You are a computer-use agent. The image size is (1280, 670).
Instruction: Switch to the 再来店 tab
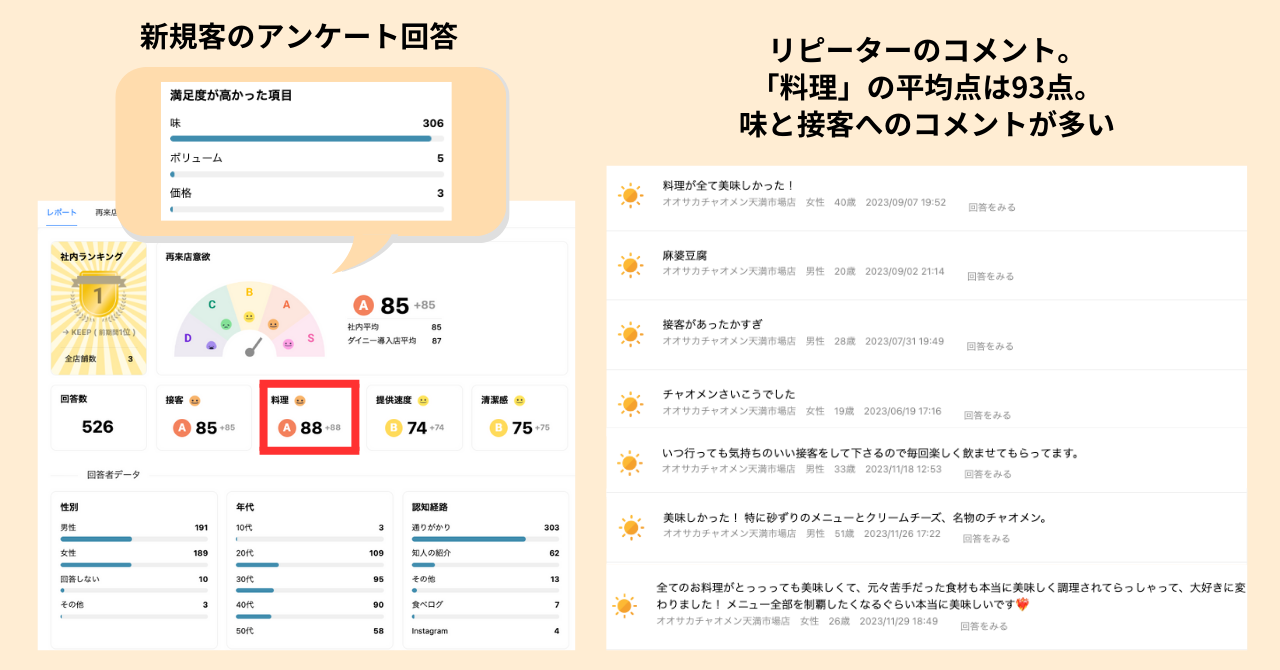[106, 212]
